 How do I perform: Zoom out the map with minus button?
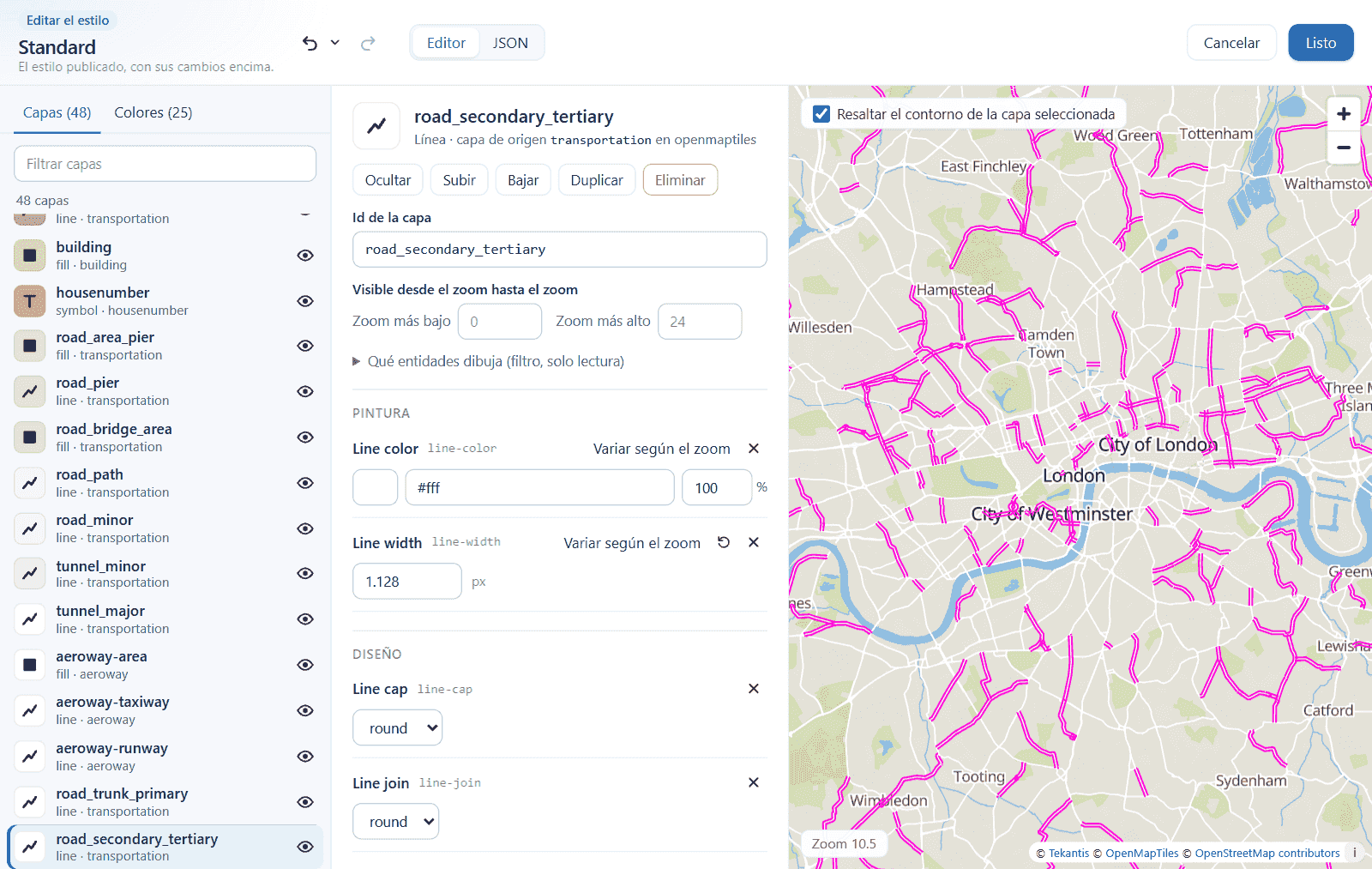pyautogui.click(x=1344, y=147)
